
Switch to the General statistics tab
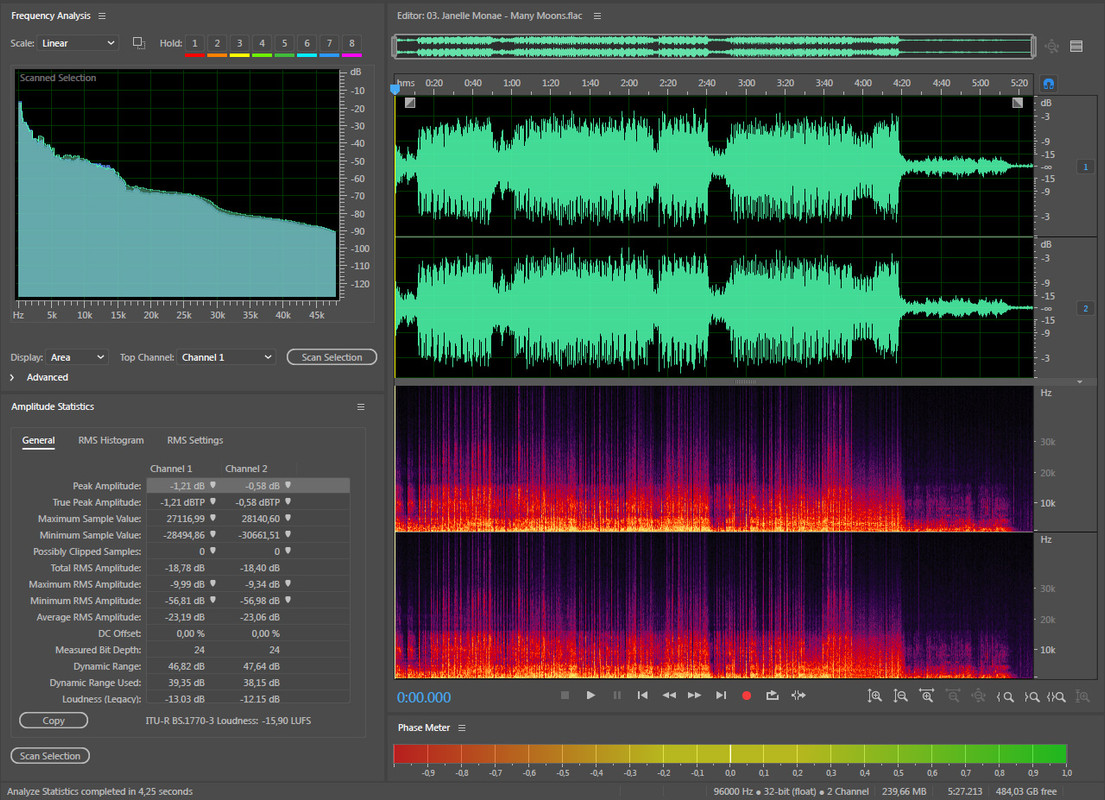click(38, 441)
